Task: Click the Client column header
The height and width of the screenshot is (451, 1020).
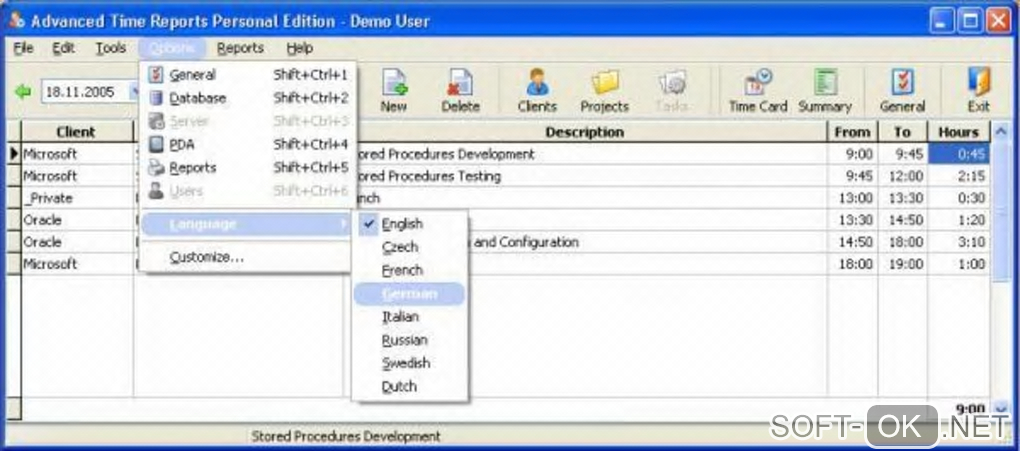Action: click(76, 132)
